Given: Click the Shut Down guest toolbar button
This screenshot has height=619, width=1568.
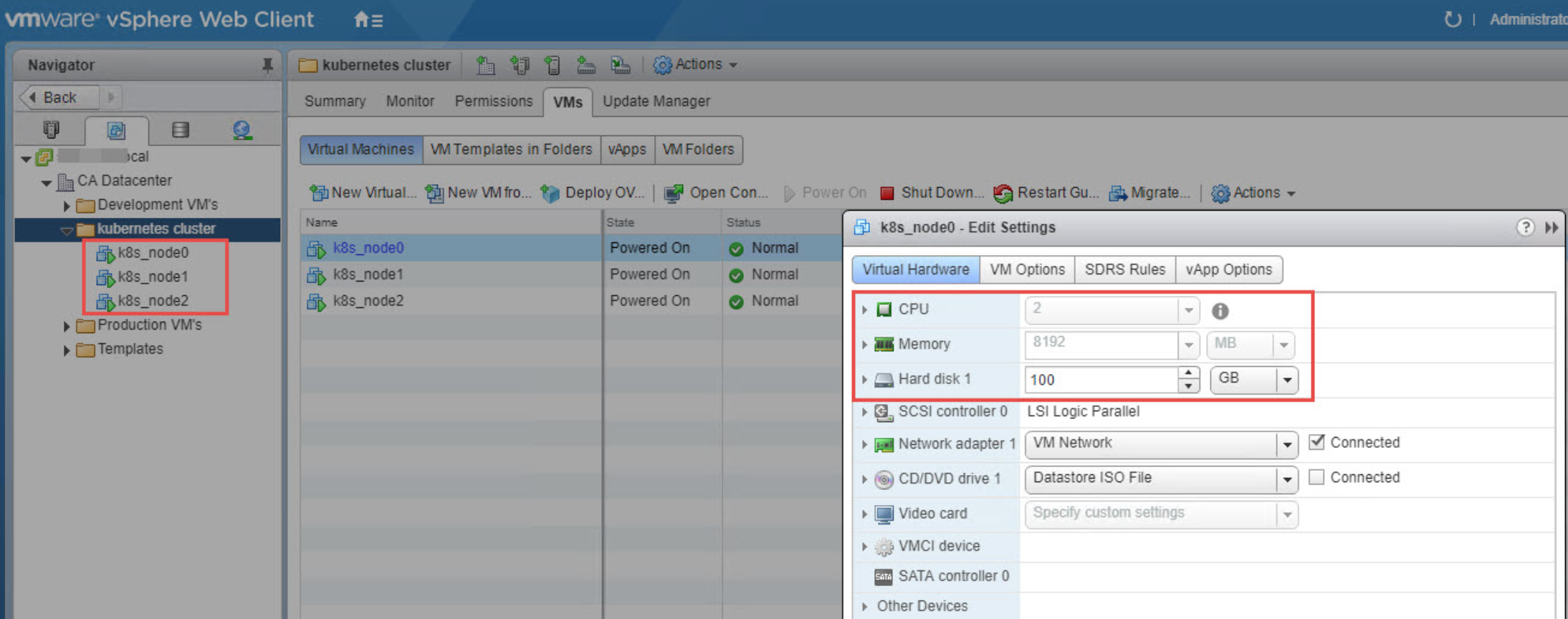Looking at the screenshot, I should pyautogui.click(x=932, y=193).
